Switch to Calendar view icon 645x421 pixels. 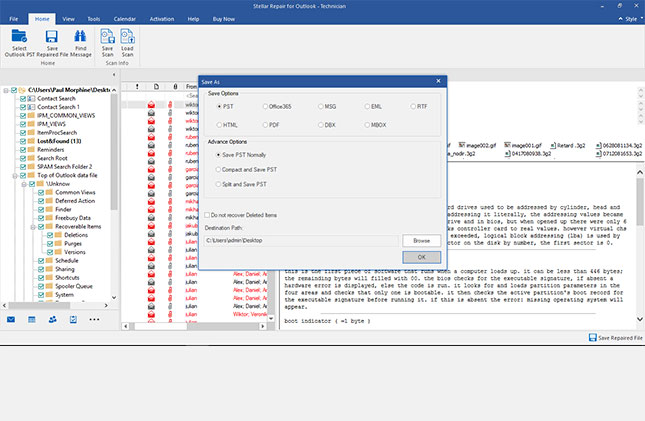point(32,319)
